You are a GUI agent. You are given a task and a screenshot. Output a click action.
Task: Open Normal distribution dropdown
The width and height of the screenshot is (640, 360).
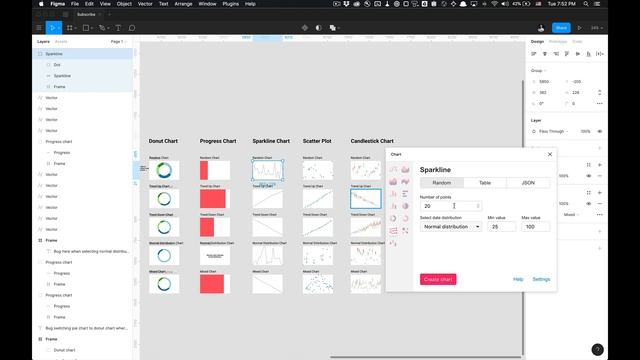tap(451, 227)
